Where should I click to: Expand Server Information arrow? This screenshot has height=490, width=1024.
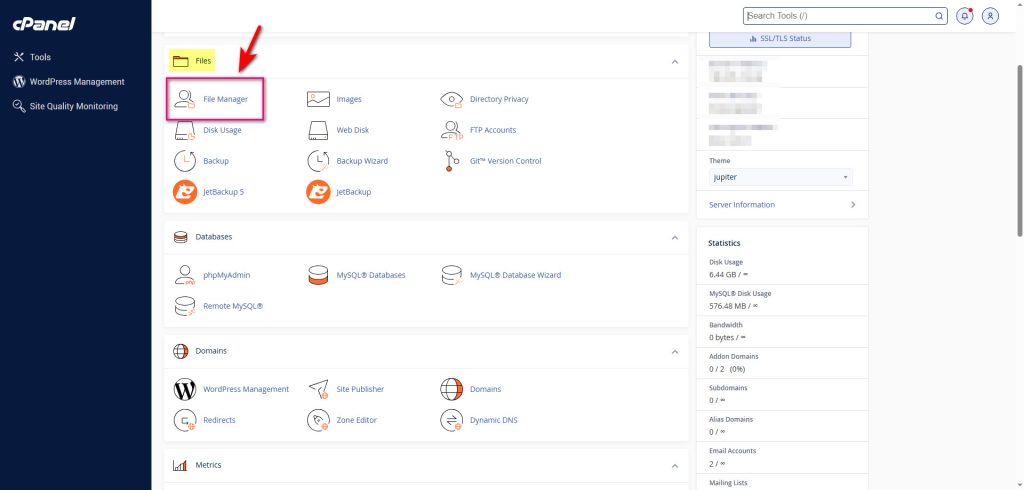click(x=852, y=205)
